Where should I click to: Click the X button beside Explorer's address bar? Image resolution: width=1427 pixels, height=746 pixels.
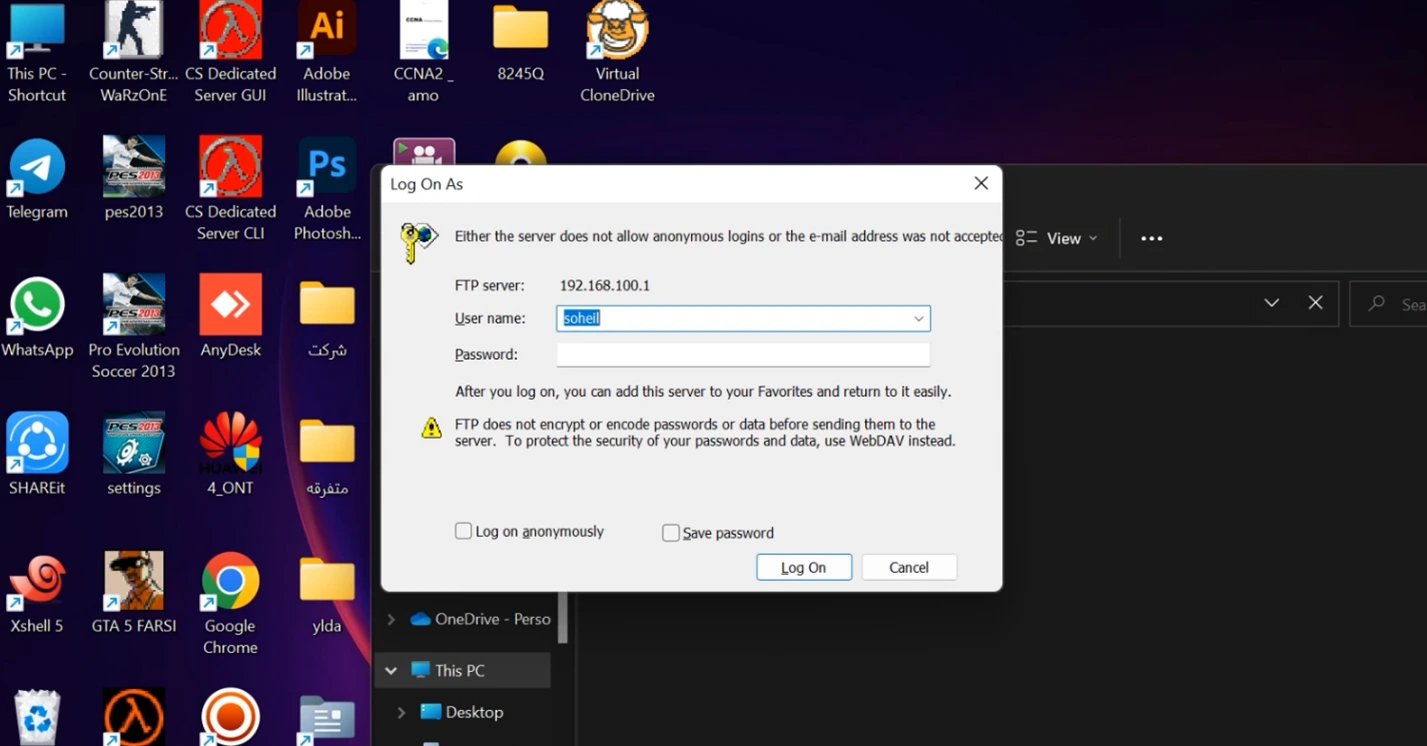1316,303
